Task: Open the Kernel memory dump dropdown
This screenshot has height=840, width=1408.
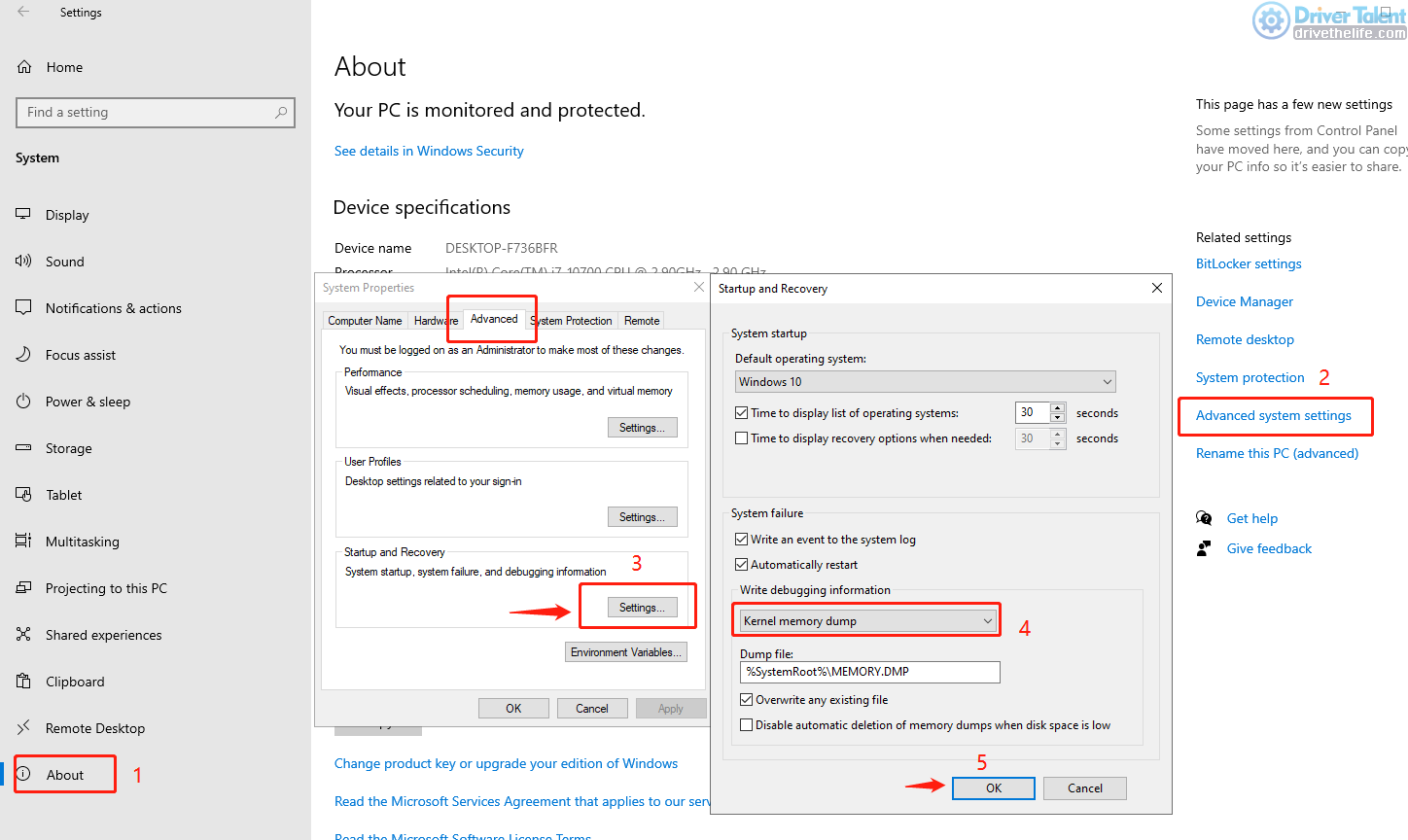Action: 868,620
